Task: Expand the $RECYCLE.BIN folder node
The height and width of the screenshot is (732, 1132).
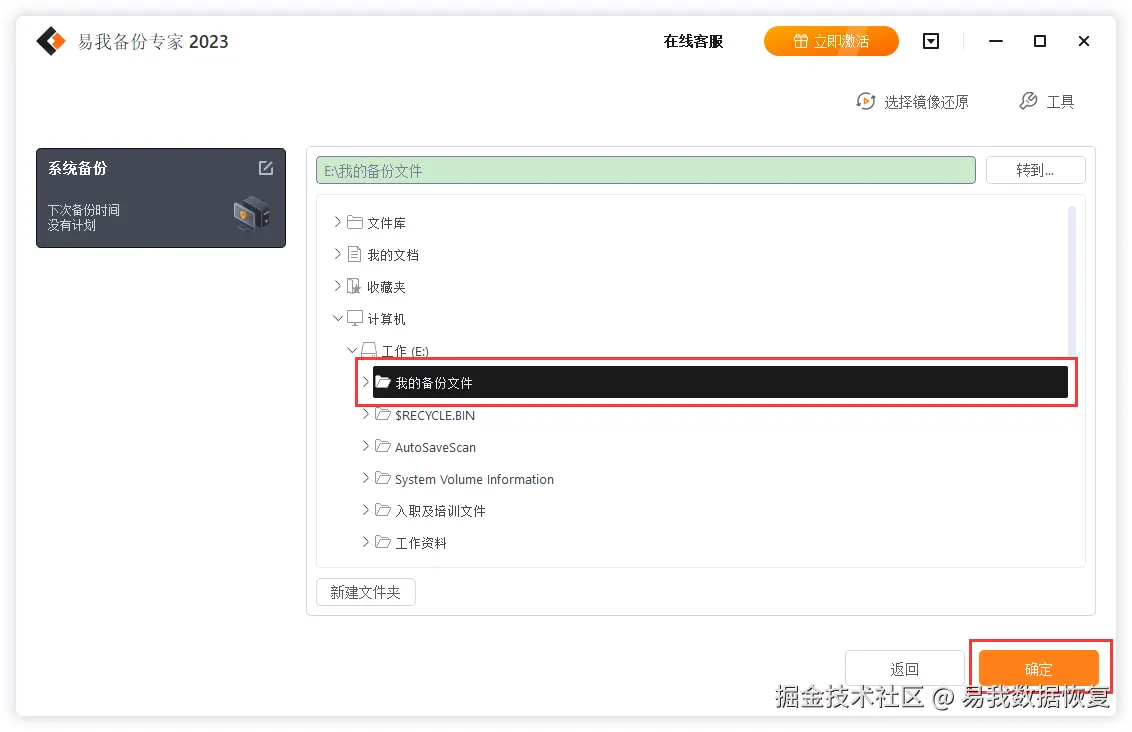Action: [x=365, y=414]
